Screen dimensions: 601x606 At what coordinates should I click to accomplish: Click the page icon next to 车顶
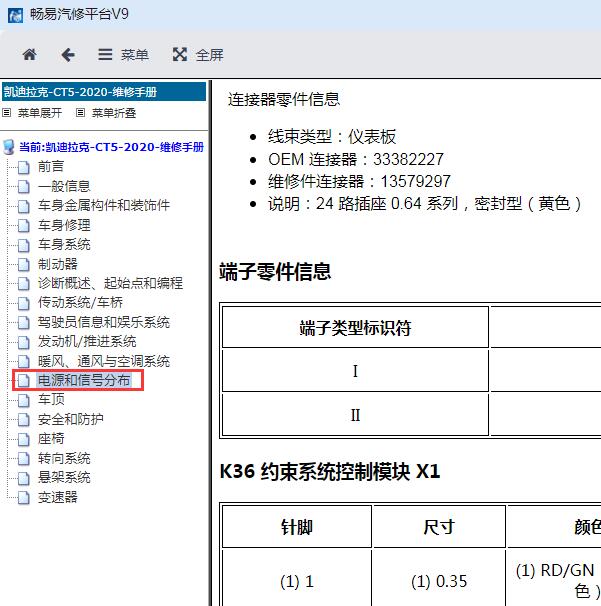coord(24,400)
